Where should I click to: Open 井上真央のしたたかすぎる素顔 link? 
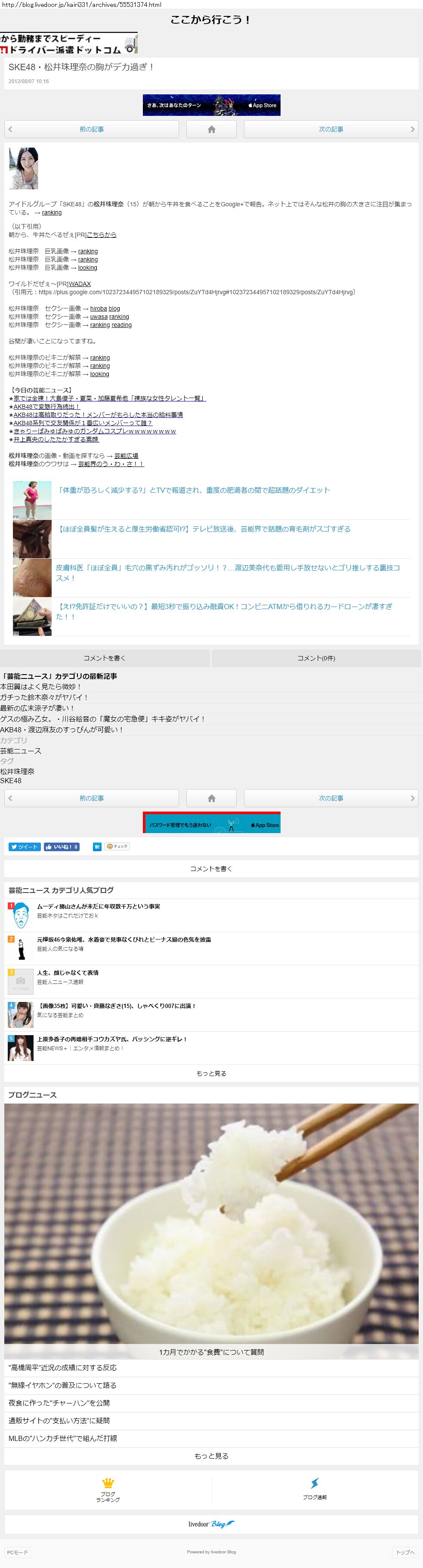coord(56,439)
